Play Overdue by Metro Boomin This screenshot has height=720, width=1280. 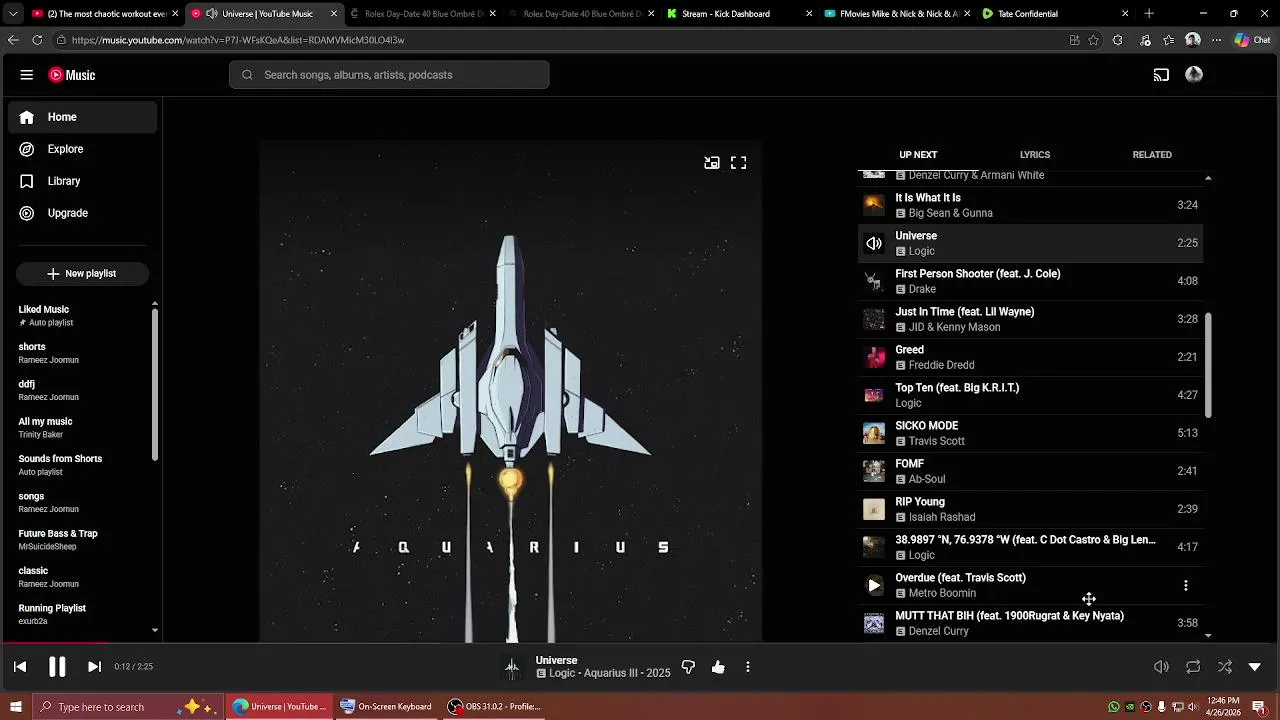pyautogui.click(x=874, y=585)
